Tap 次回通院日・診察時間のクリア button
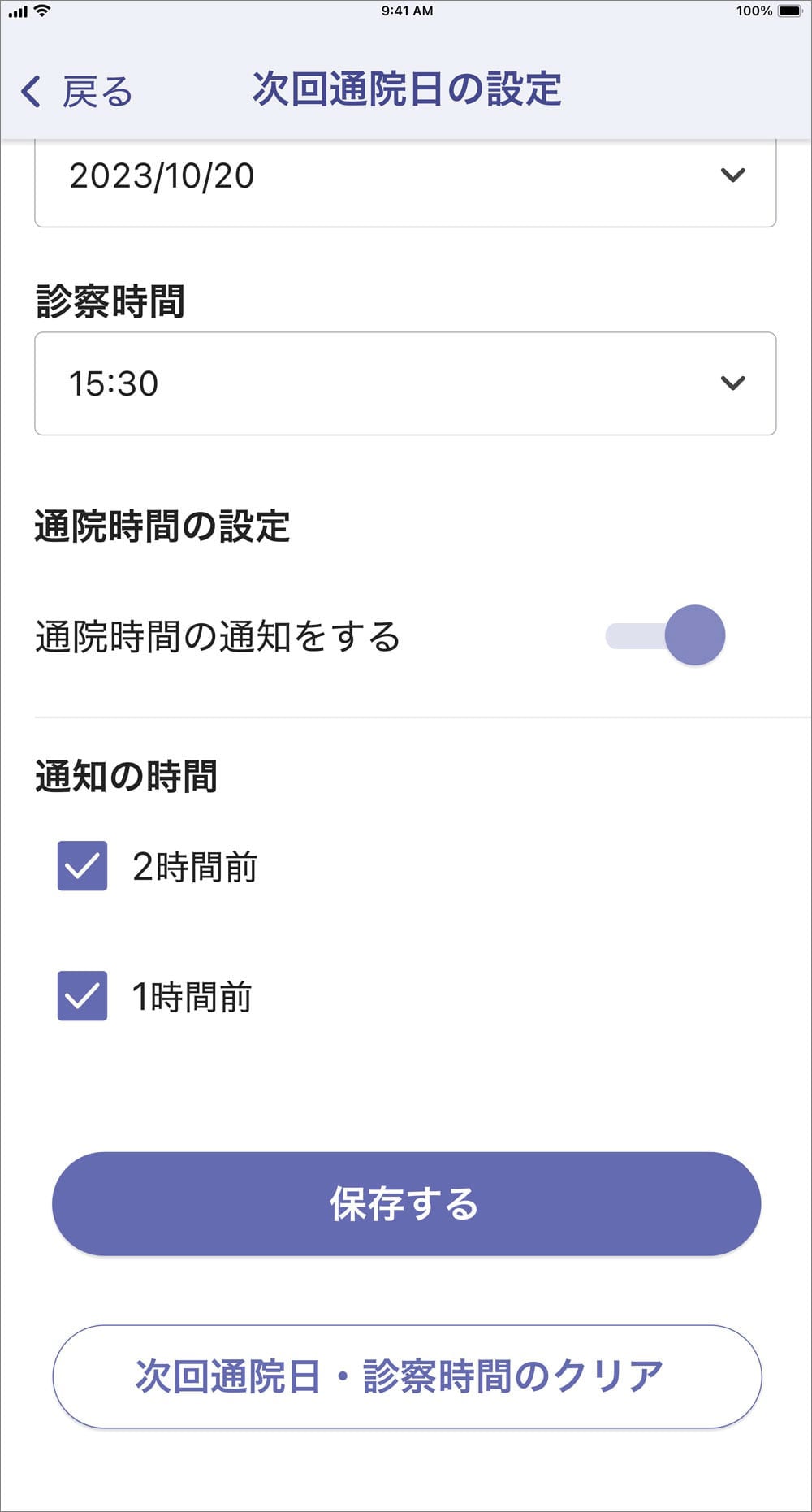Screen dimensions: 812x1512 [407, 1376]
